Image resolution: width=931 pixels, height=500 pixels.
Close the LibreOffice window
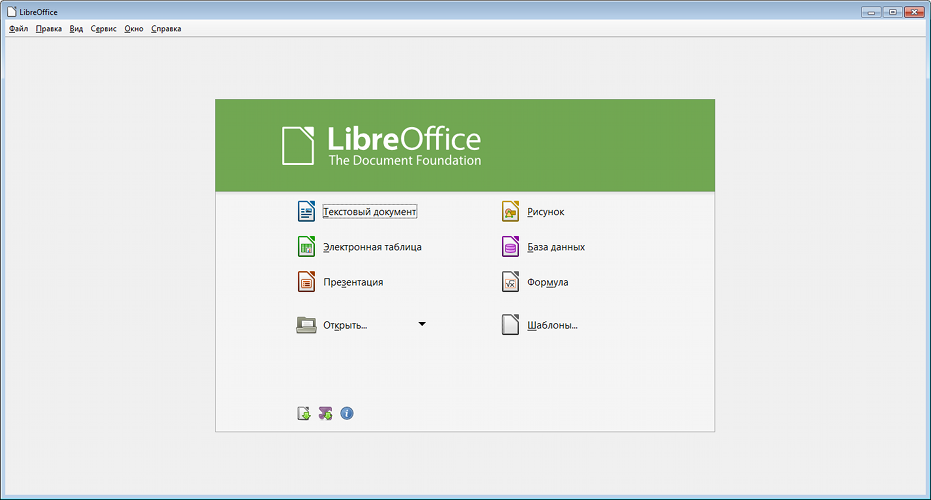tap(914, 12)
